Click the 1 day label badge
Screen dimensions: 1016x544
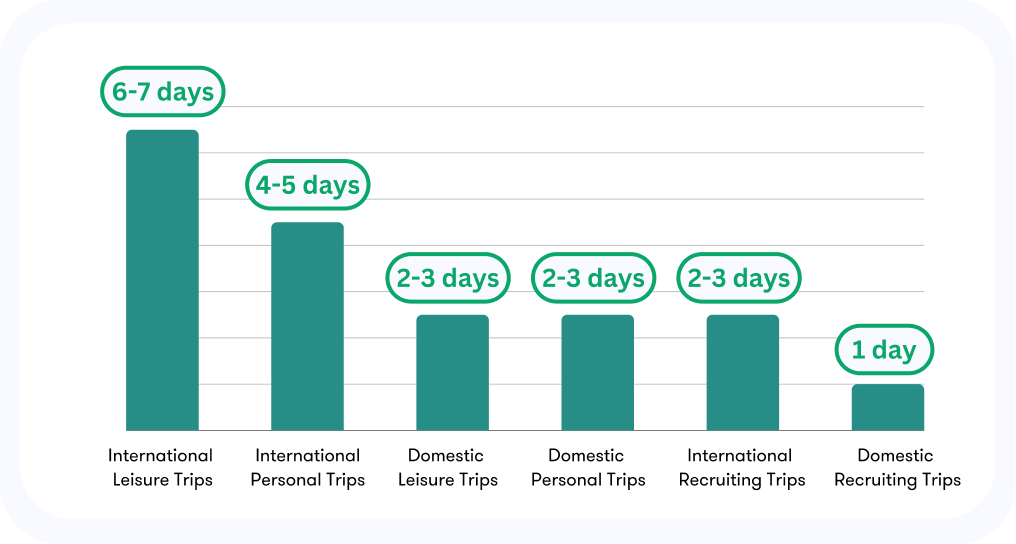tap(884, 350)
